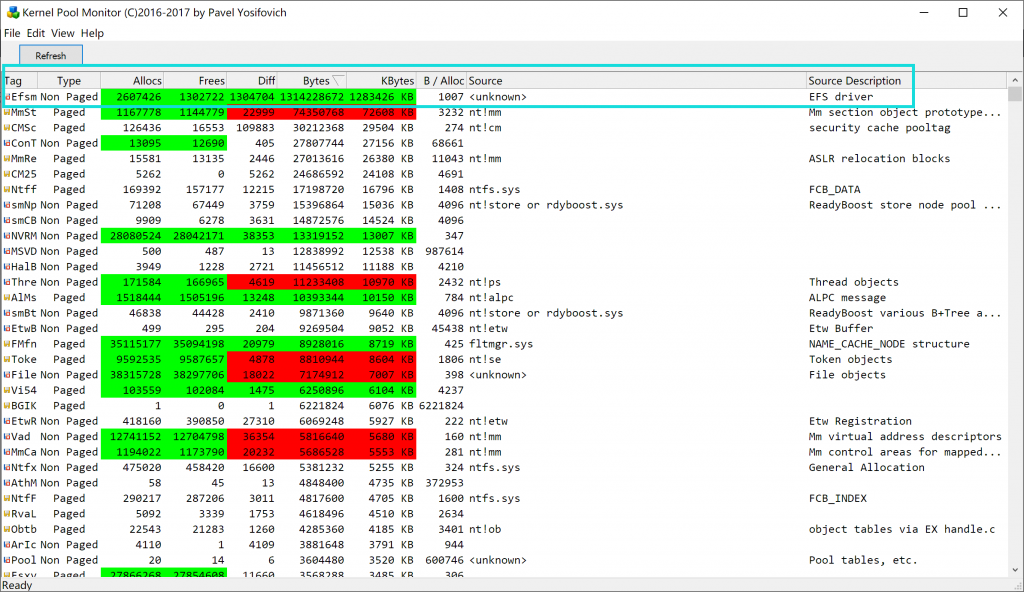
Task: Click the AlMs pool tag icon
Action: (7, 298)
